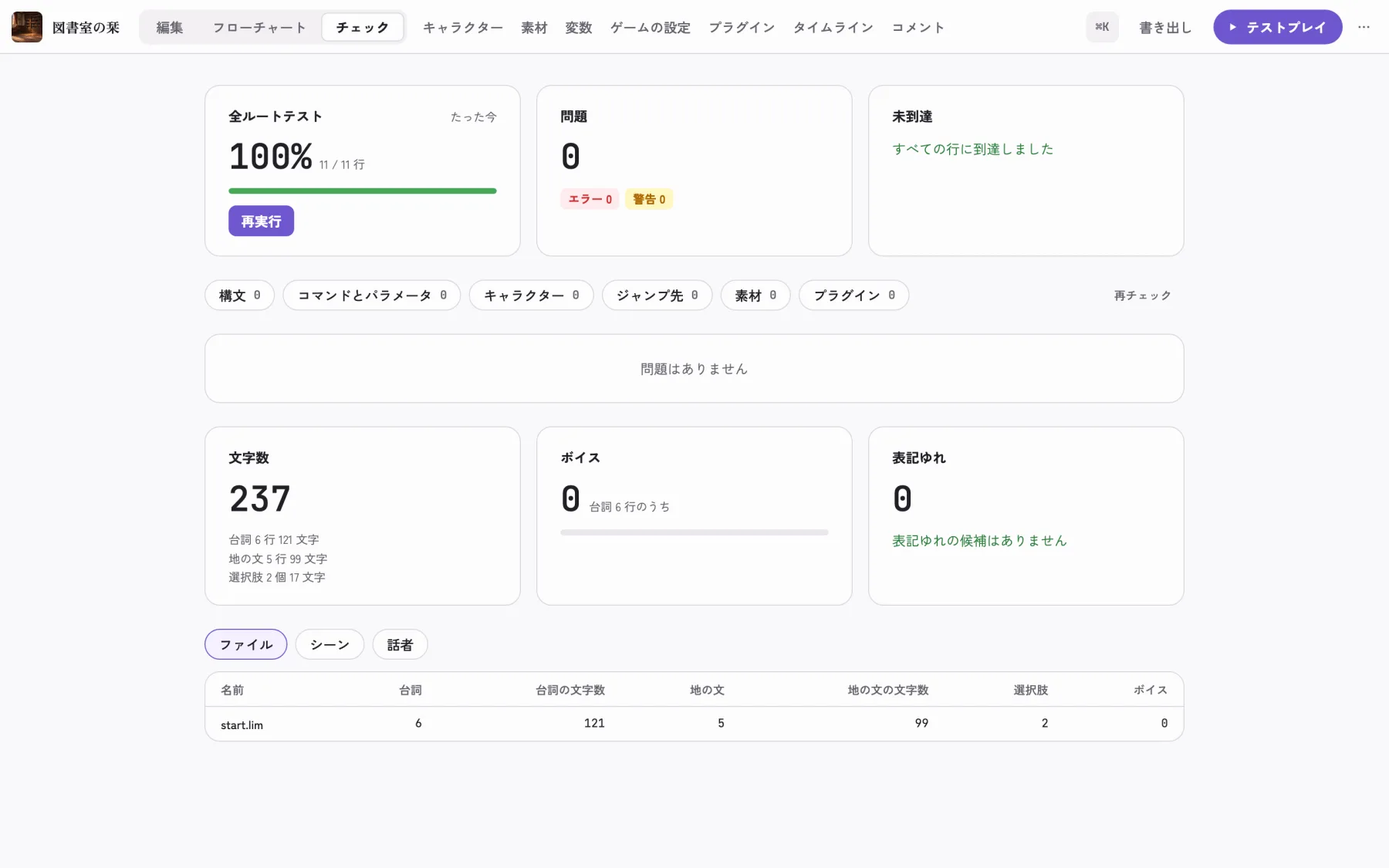
Task: Click the 237 character count value
Action: pos(260,498)
